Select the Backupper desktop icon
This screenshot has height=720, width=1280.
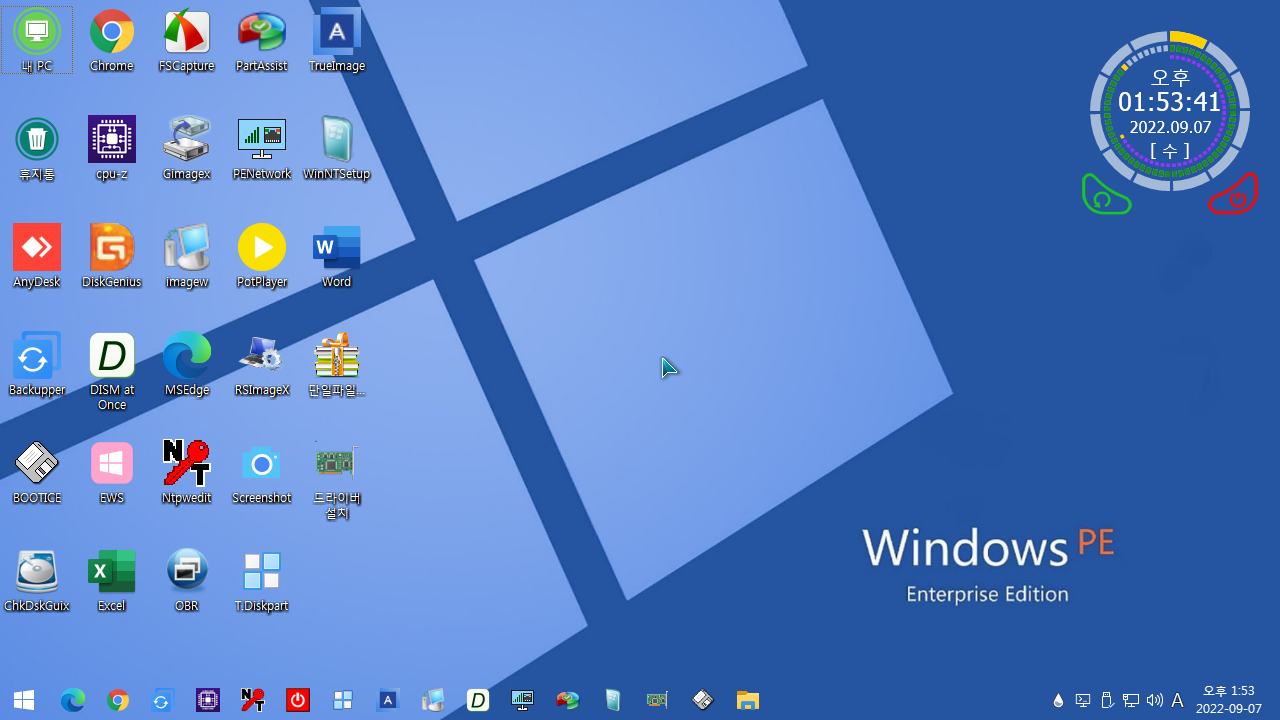[37, 364]
